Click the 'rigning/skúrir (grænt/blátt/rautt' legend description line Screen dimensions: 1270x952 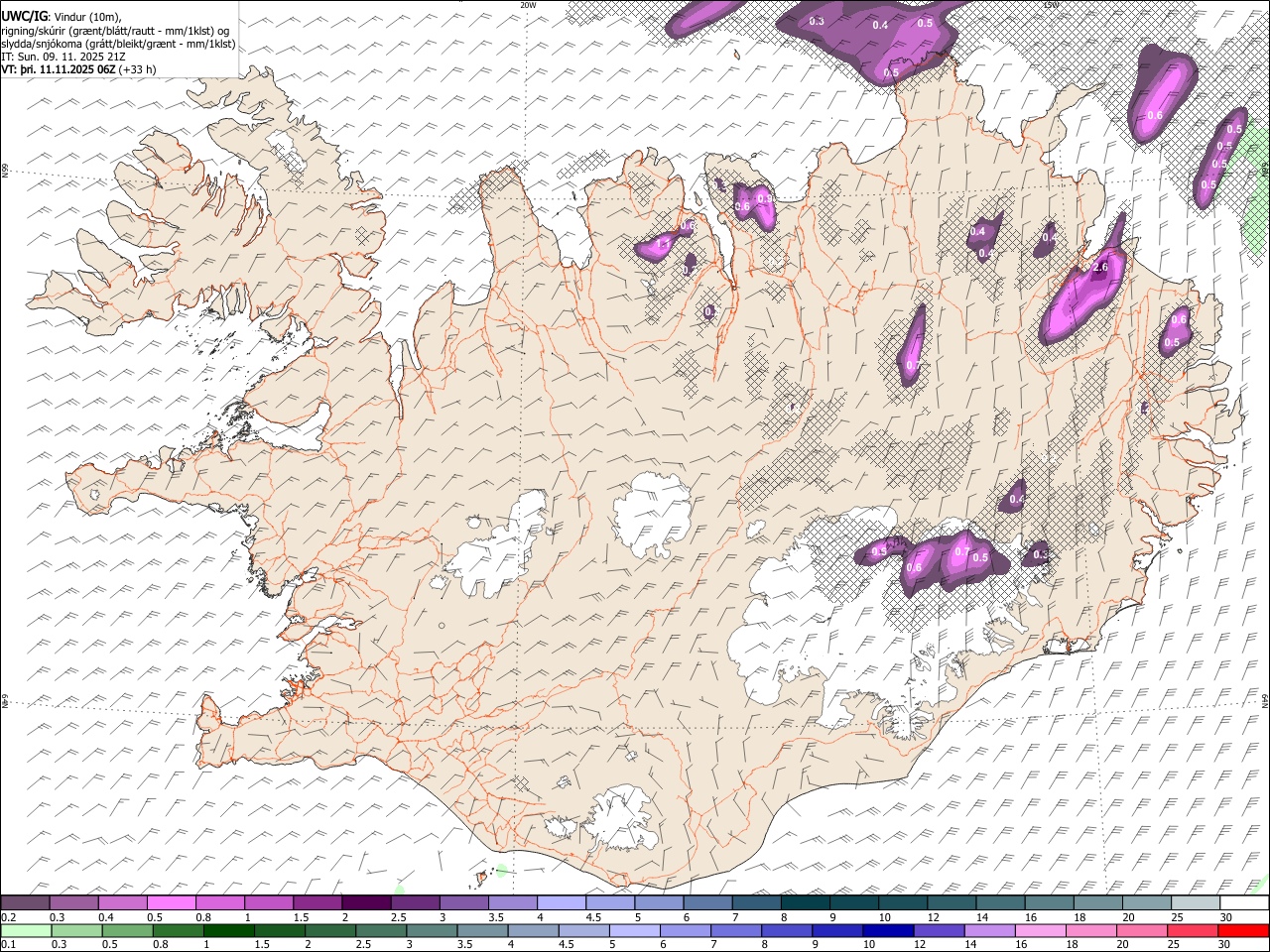116,31
